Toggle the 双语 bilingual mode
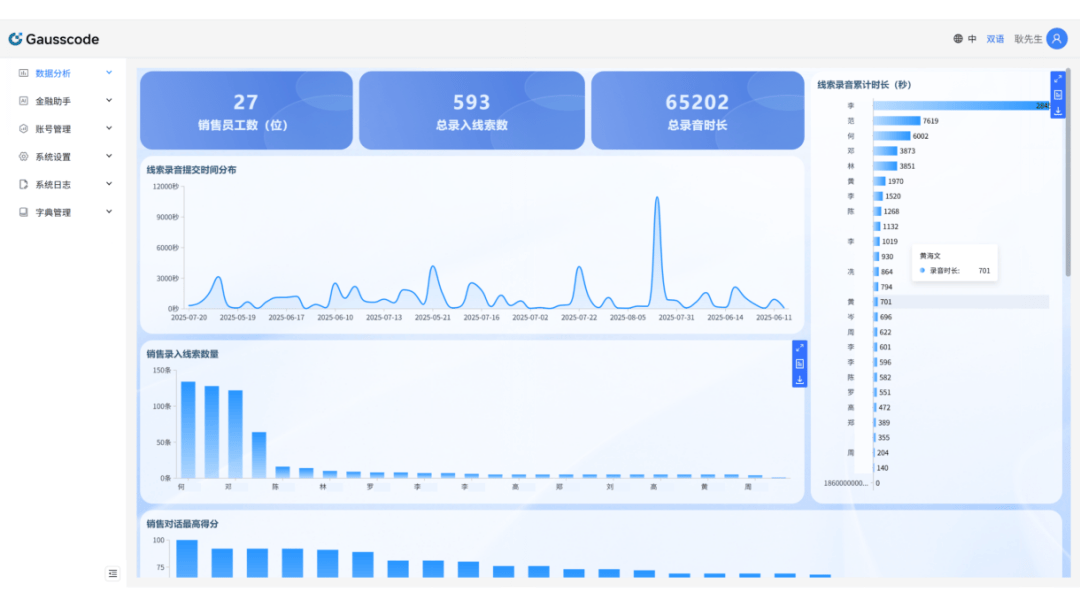 coord(995,39)
